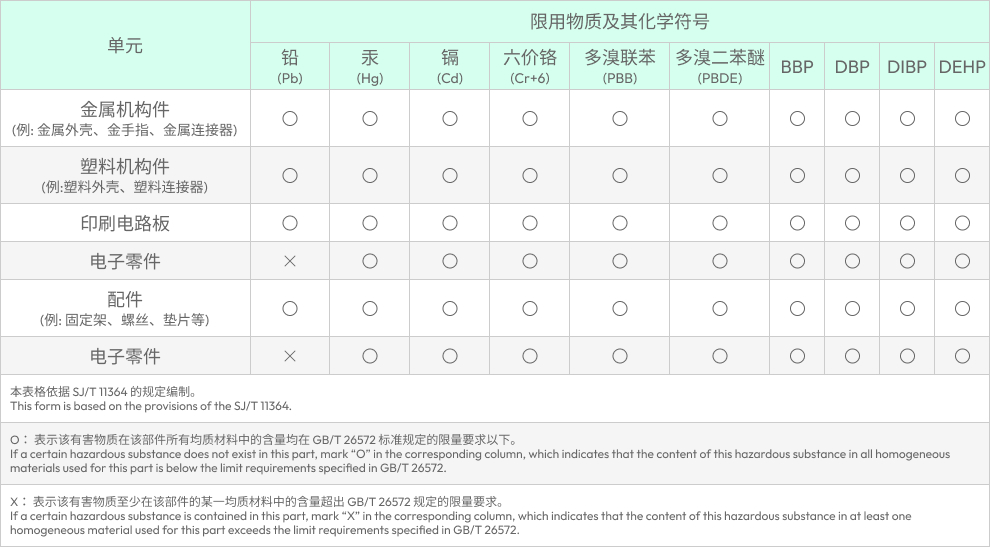
Task: Click the Hg circle in 塑料机构件 row
Action: point(370,176)
